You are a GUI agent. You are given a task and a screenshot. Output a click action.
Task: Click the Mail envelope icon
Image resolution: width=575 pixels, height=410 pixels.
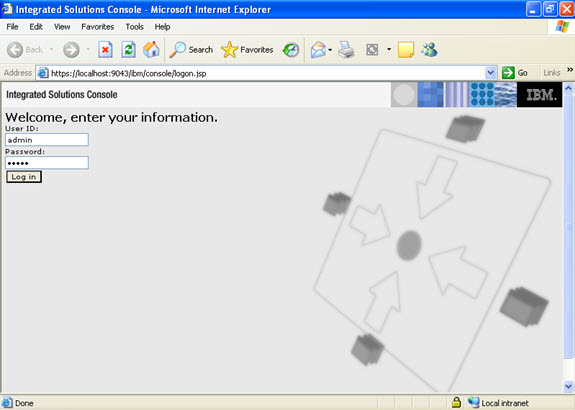pyautogui.click(x=318, y=50)
